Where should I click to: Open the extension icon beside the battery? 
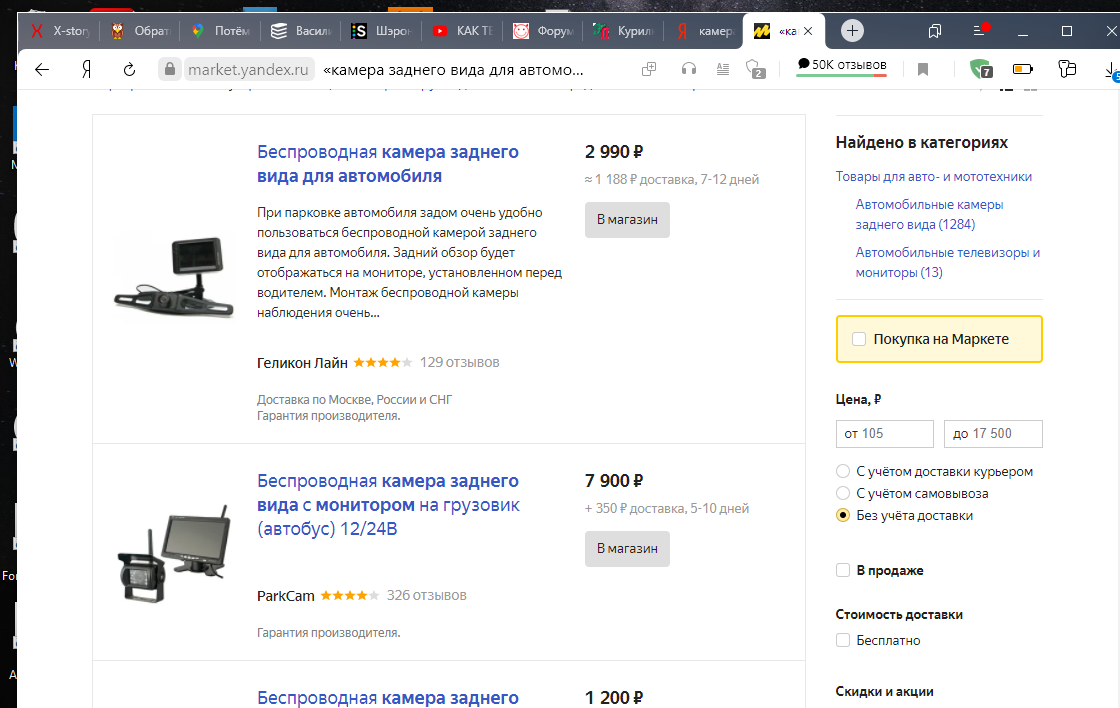pyautogui.click(x=1067, y=69)
